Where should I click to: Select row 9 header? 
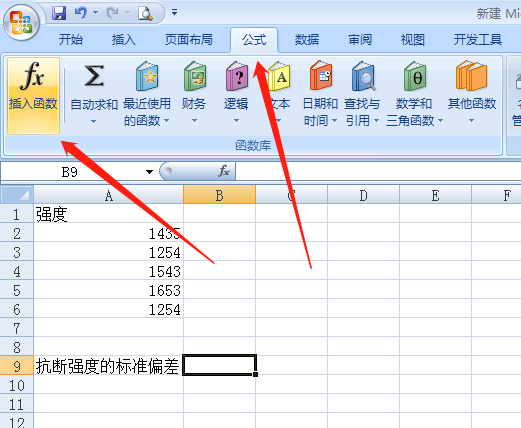17,366
